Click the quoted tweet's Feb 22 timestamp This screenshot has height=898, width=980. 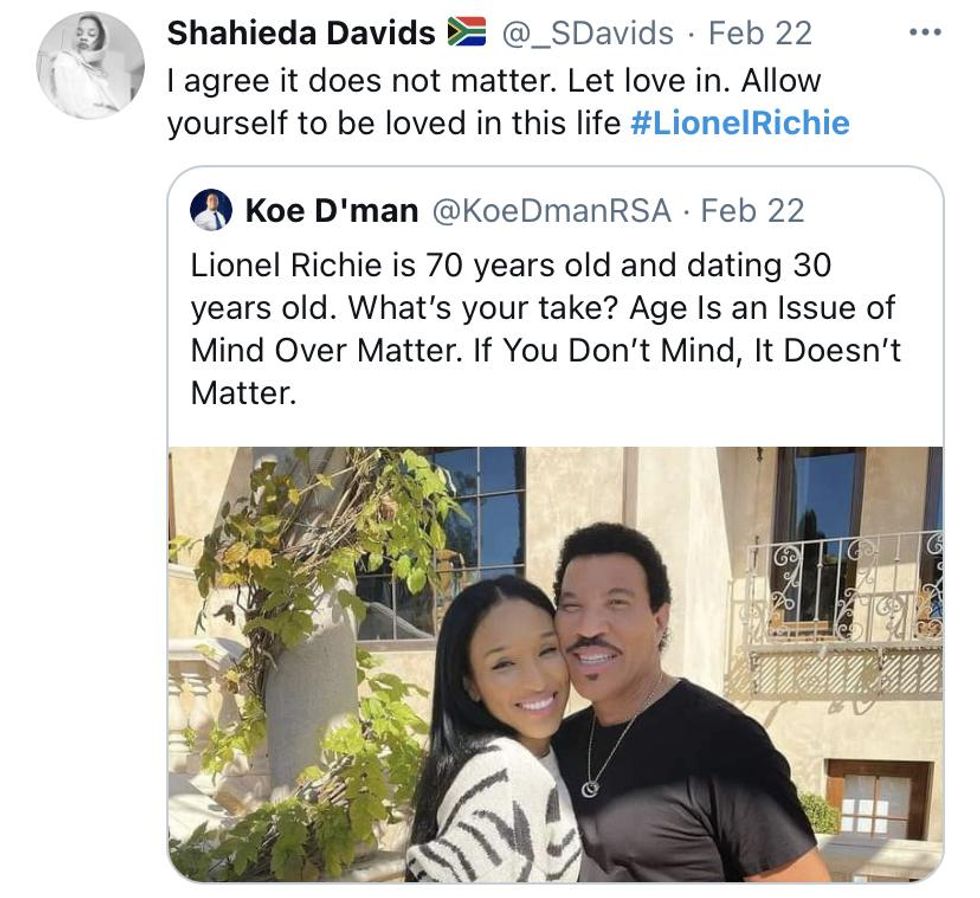pyautogui.click(x=753, y=211)
